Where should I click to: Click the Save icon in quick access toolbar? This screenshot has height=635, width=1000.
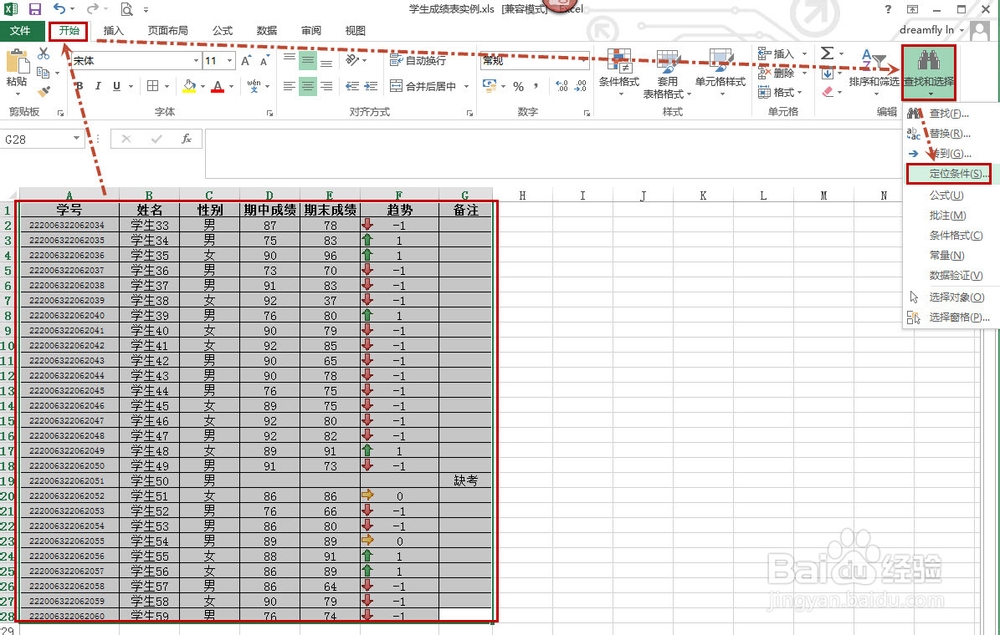[x=35, y=9]
